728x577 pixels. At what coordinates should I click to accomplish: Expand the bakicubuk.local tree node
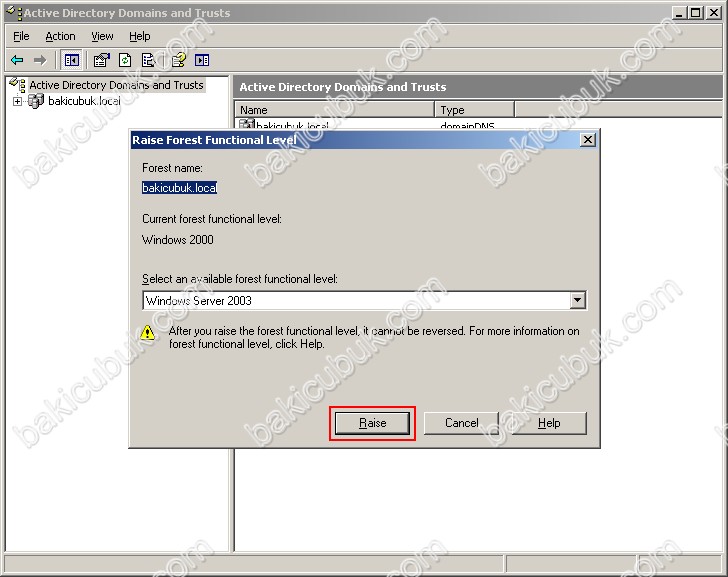17,101
